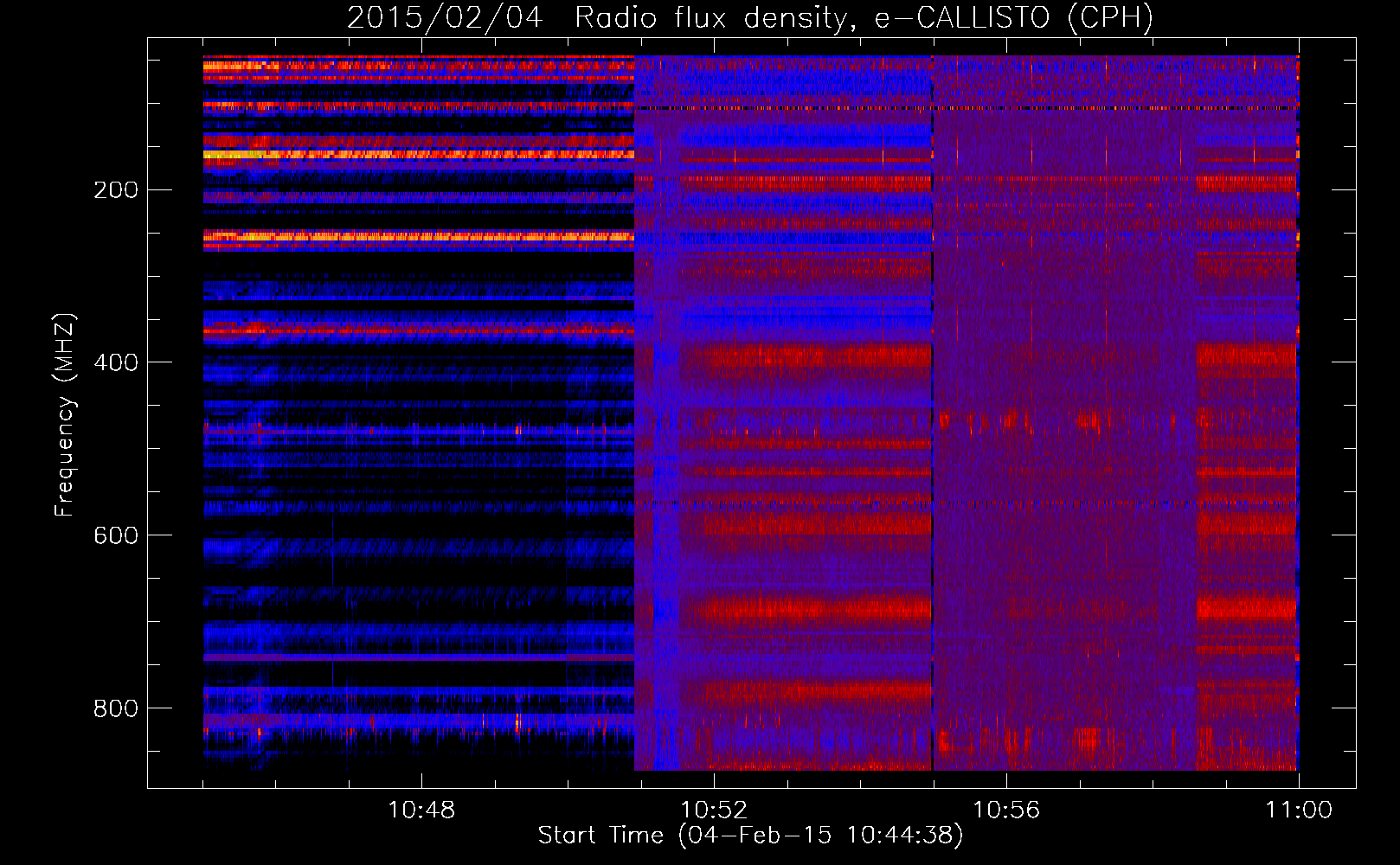The width and height of the screenshot is (1400, 865).
Task: Click the 200 frequency tick label
Action: pos(116,190)
